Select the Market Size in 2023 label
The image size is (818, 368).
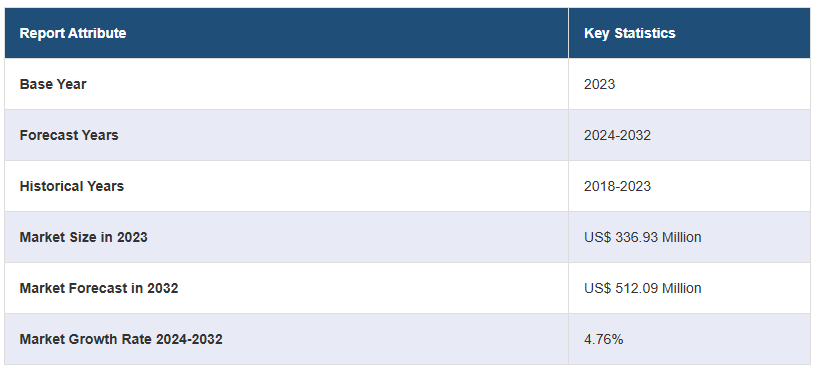tap(83, 238)
